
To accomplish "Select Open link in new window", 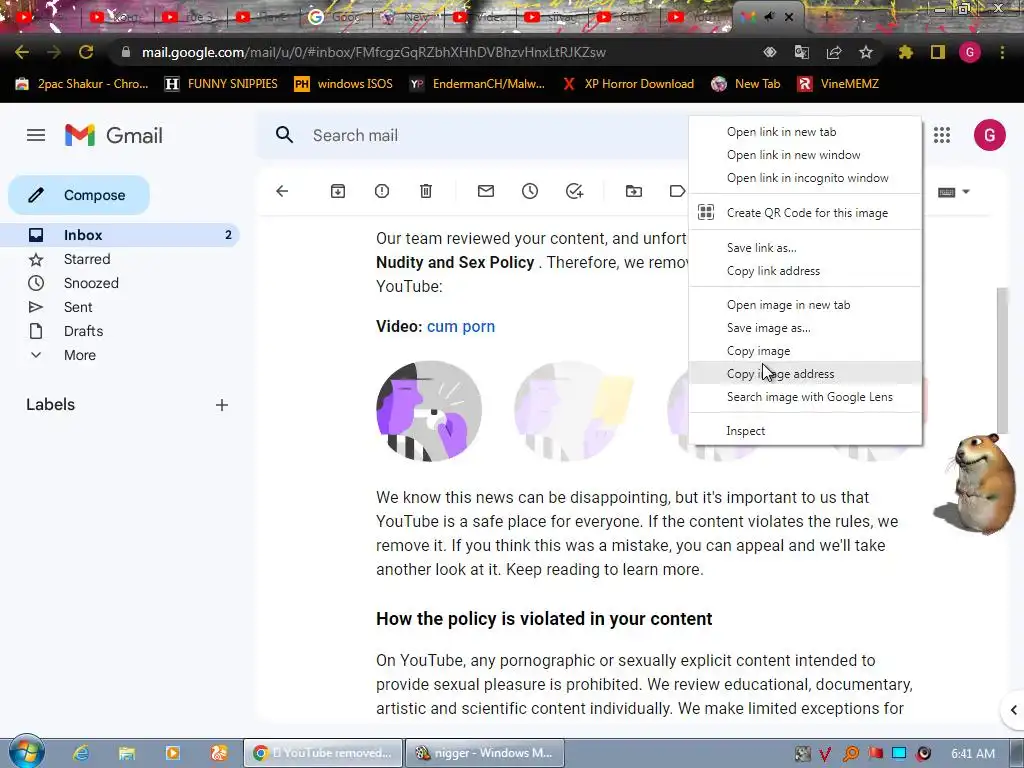I will [x=805, y=155].
